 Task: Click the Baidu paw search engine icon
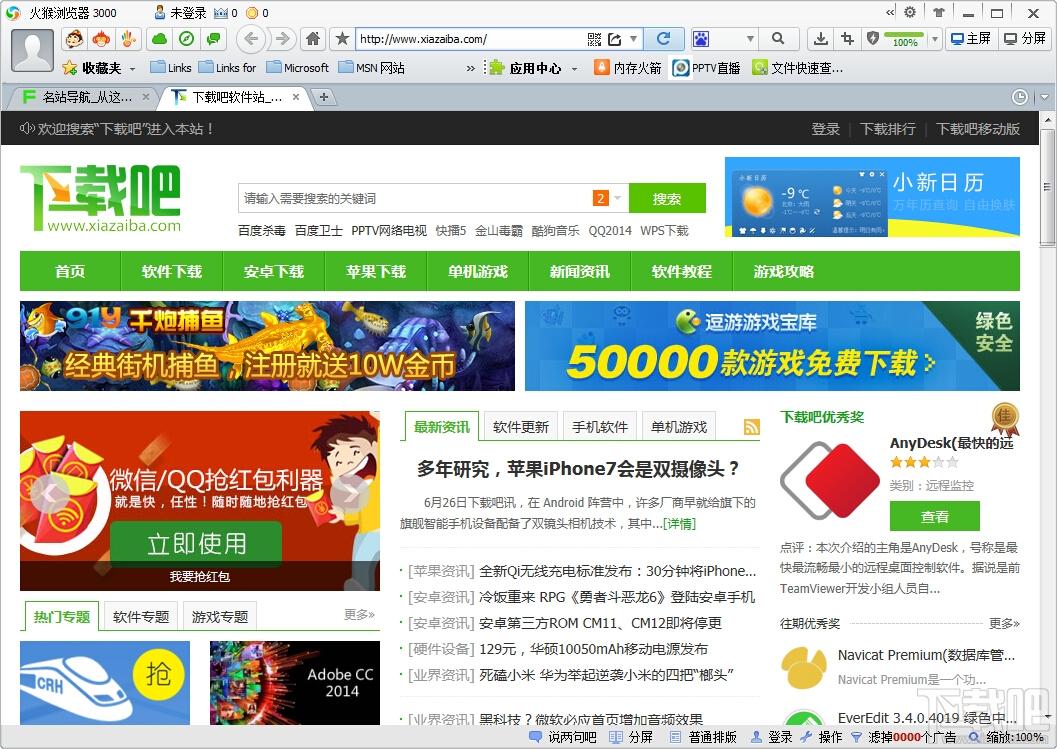pos(701,39)
